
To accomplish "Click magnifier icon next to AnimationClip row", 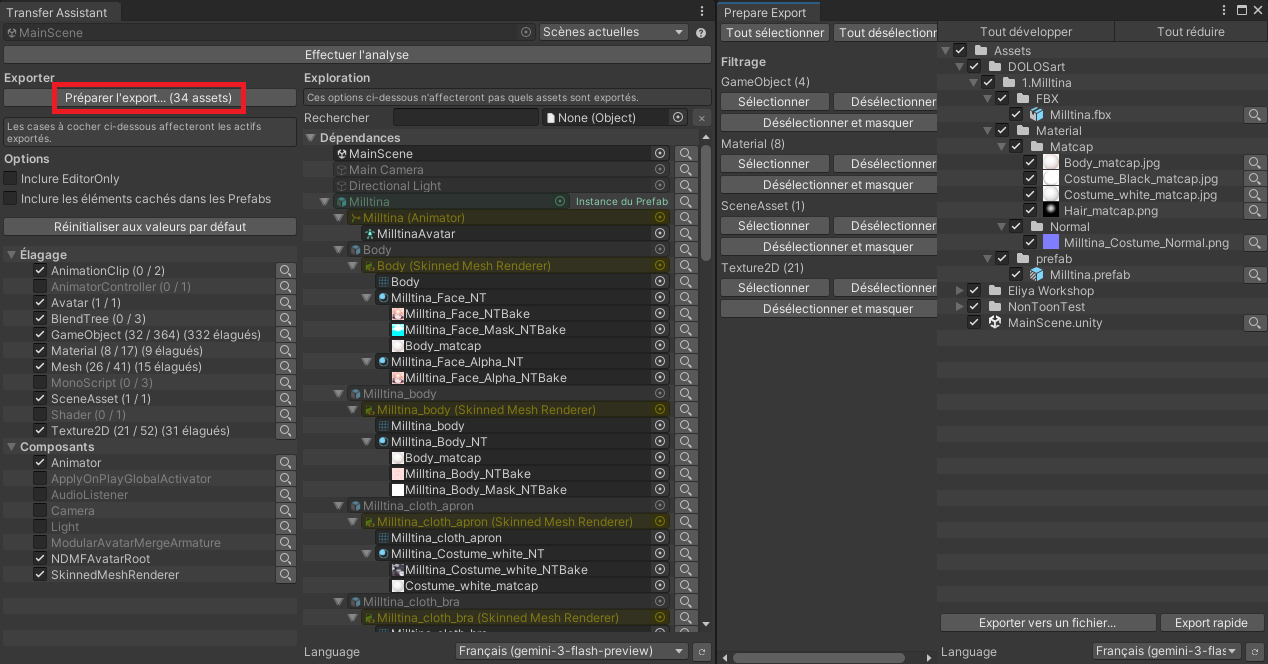I will (286, 271).
